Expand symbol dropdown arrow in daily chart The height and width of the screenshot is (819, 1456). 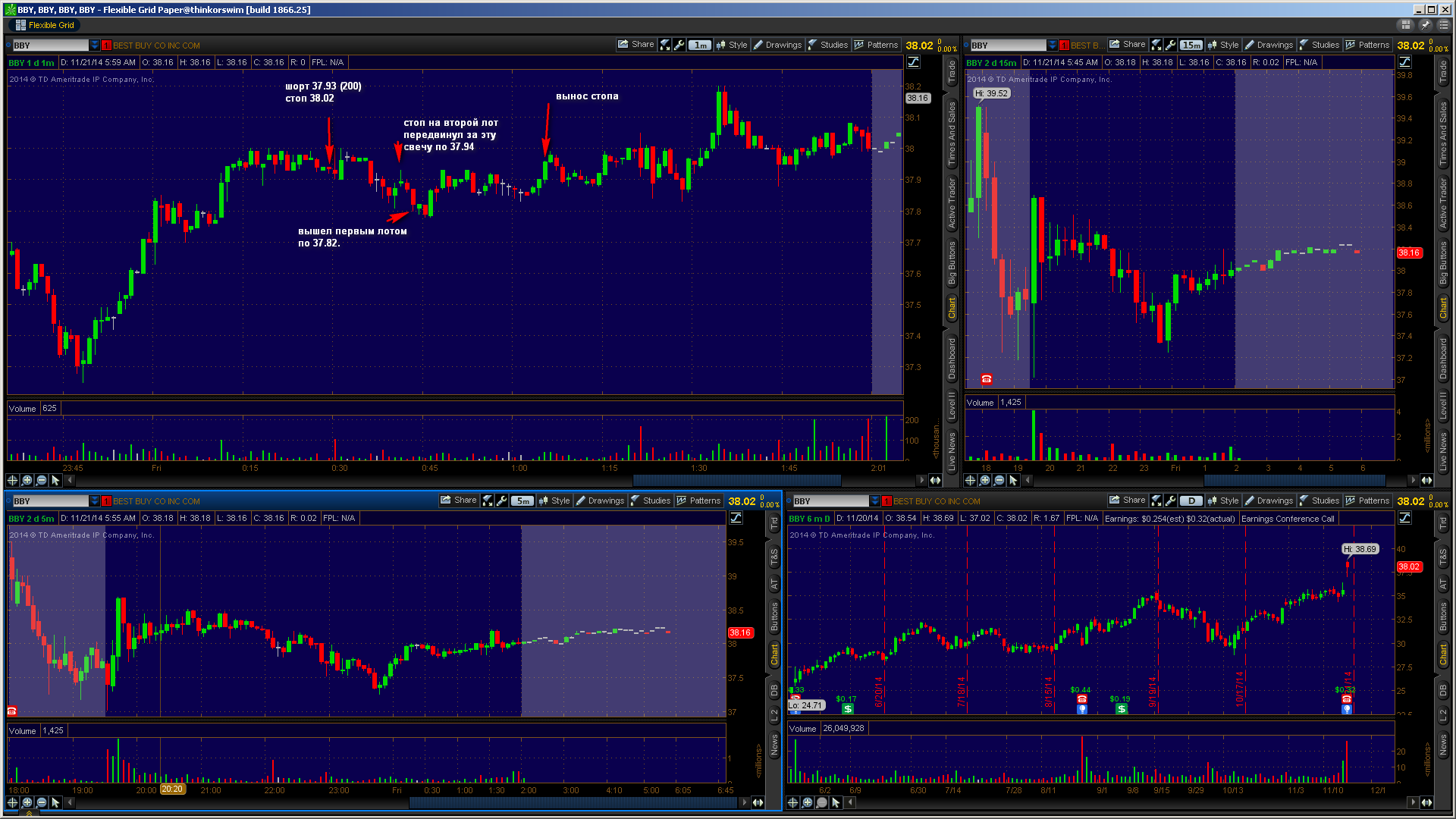874,501
